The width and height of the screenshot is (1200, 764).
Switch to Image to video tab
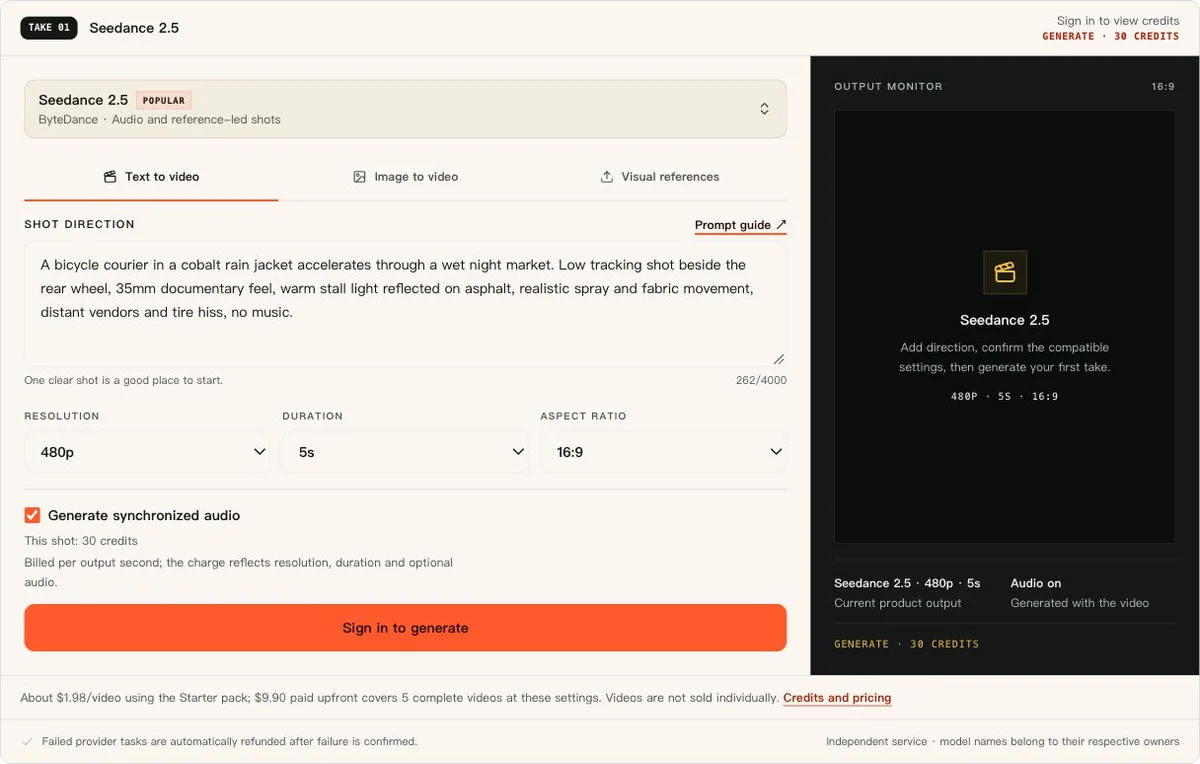tap(405, 177)
